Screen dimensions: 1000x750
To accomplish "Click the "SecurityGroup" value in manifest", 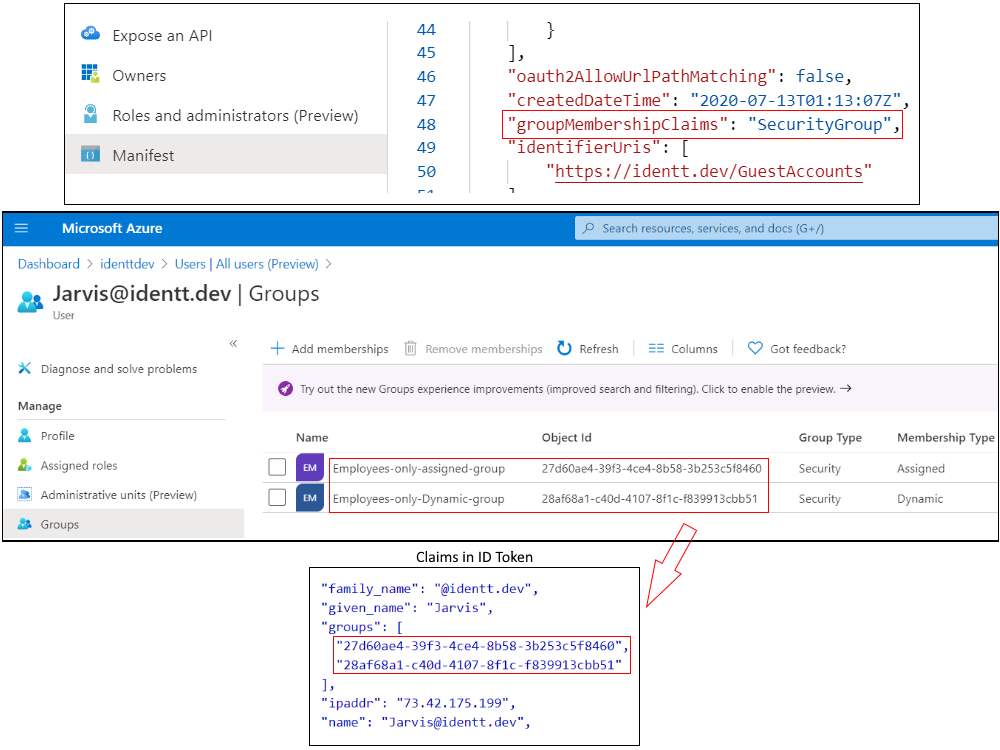I will click(x=820, y=124).
